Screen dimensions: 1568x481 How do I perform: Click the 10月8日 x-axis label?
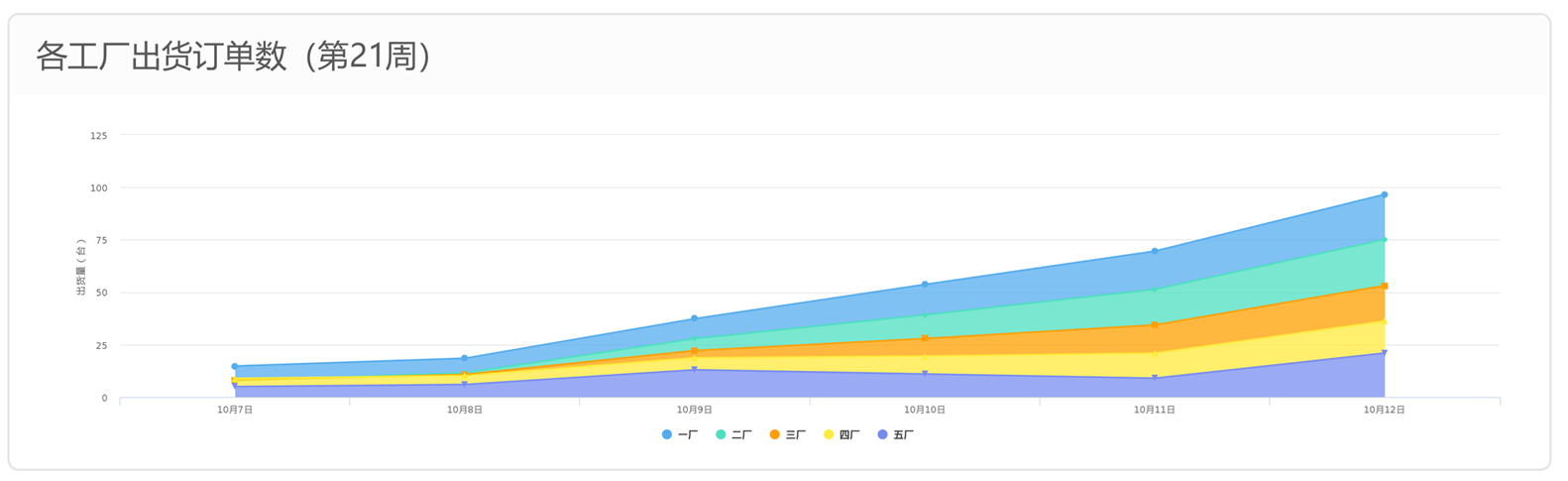(x=465, y=410)
